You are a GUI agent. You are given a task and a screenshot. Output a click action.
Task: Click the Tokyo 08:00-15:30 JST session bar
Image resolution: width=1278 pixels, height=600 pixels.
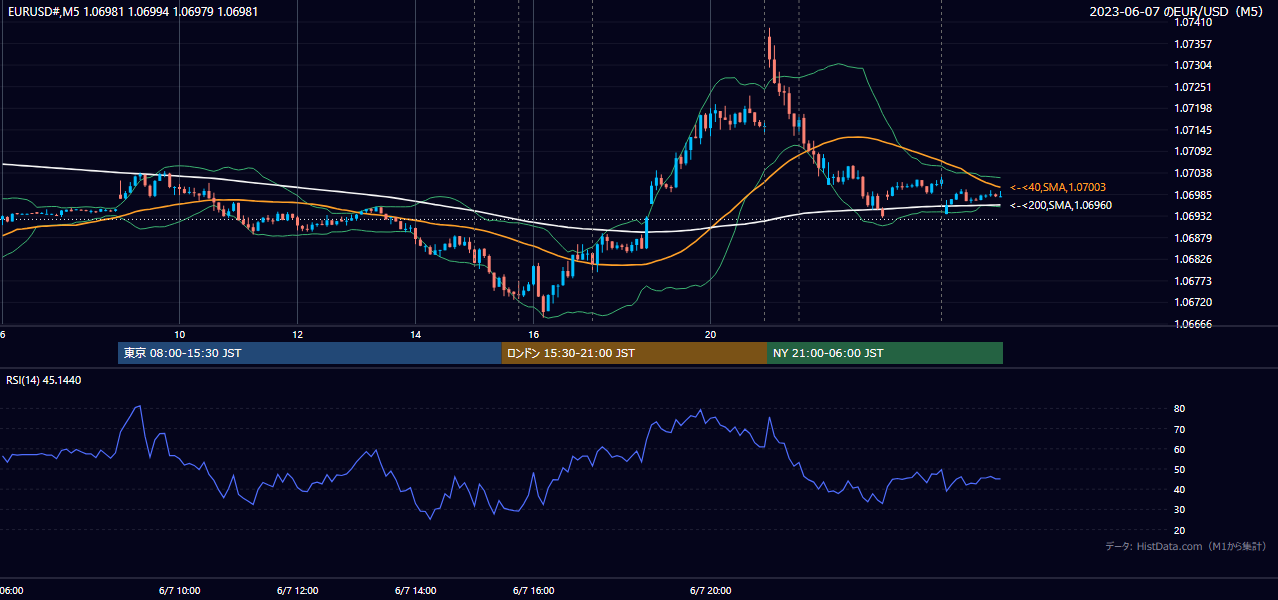[x=310, y=353]
